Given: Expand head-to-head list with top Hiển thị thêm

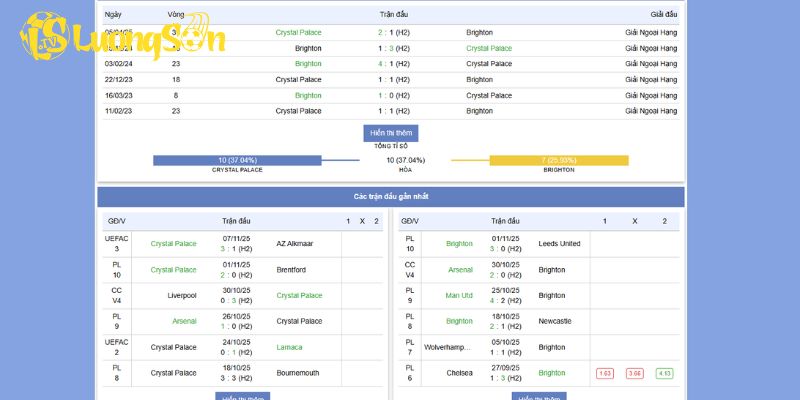Looking at the screenshot, I should click(x=390, y=133).
